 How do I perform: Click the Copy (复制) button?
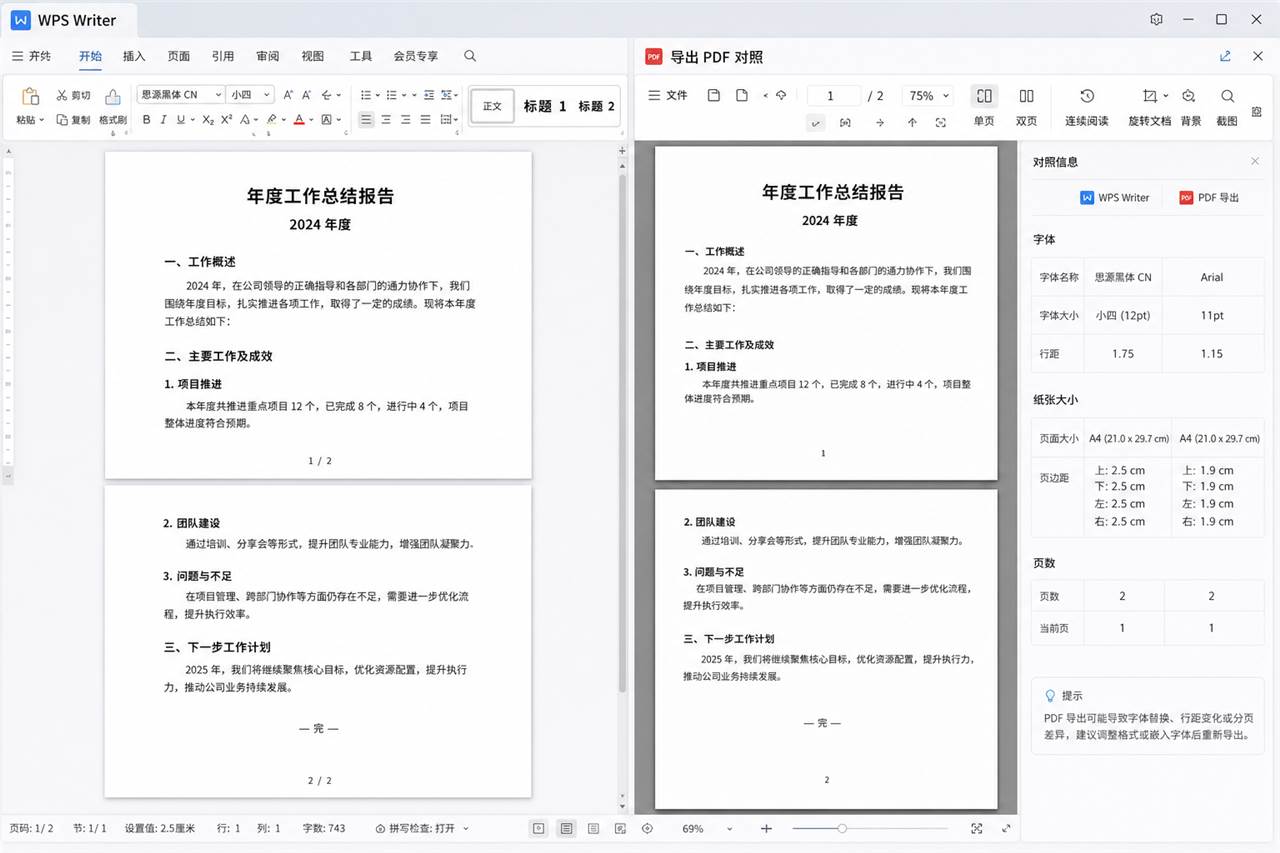[x=73, y=120]
